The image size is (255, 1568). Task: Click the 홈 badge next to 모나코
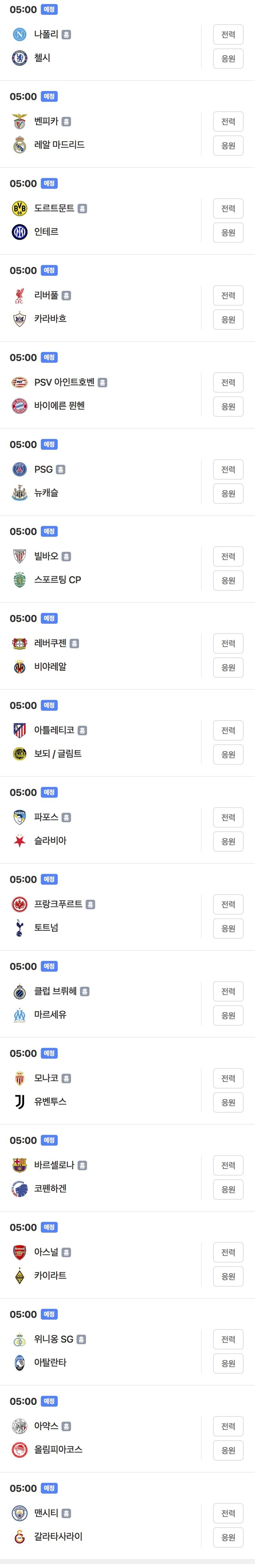coord(66,1078)
